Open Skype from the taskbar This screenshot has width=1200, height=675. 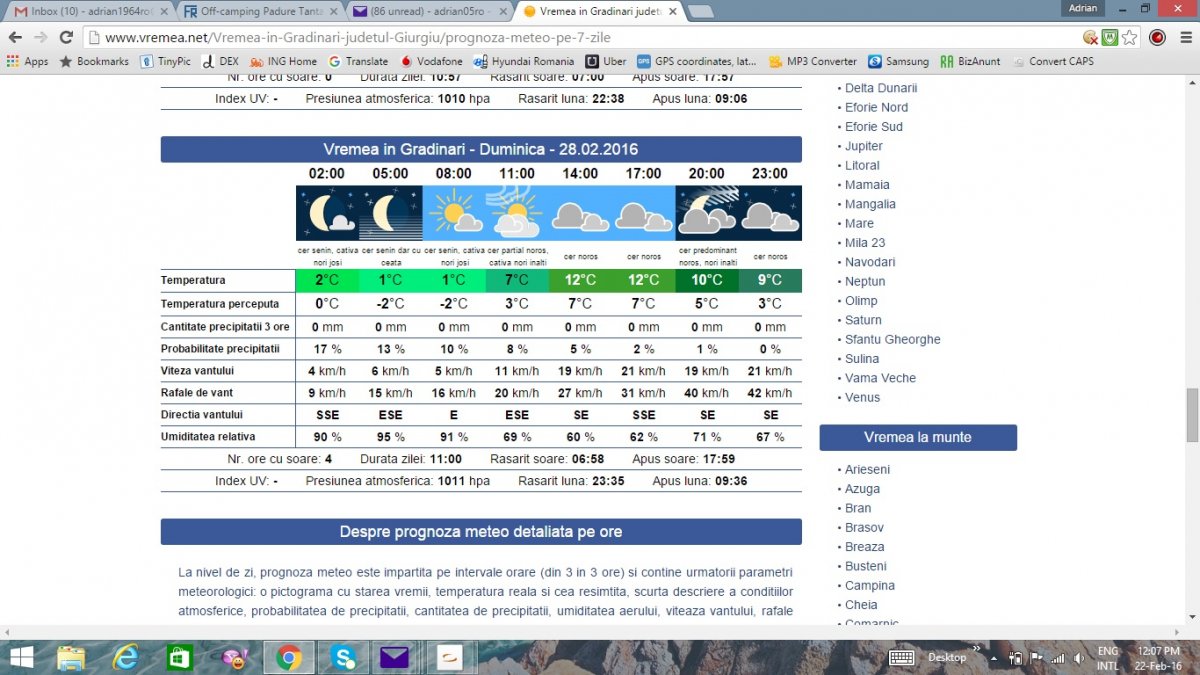pyautogui.click(x=343, y=657)
